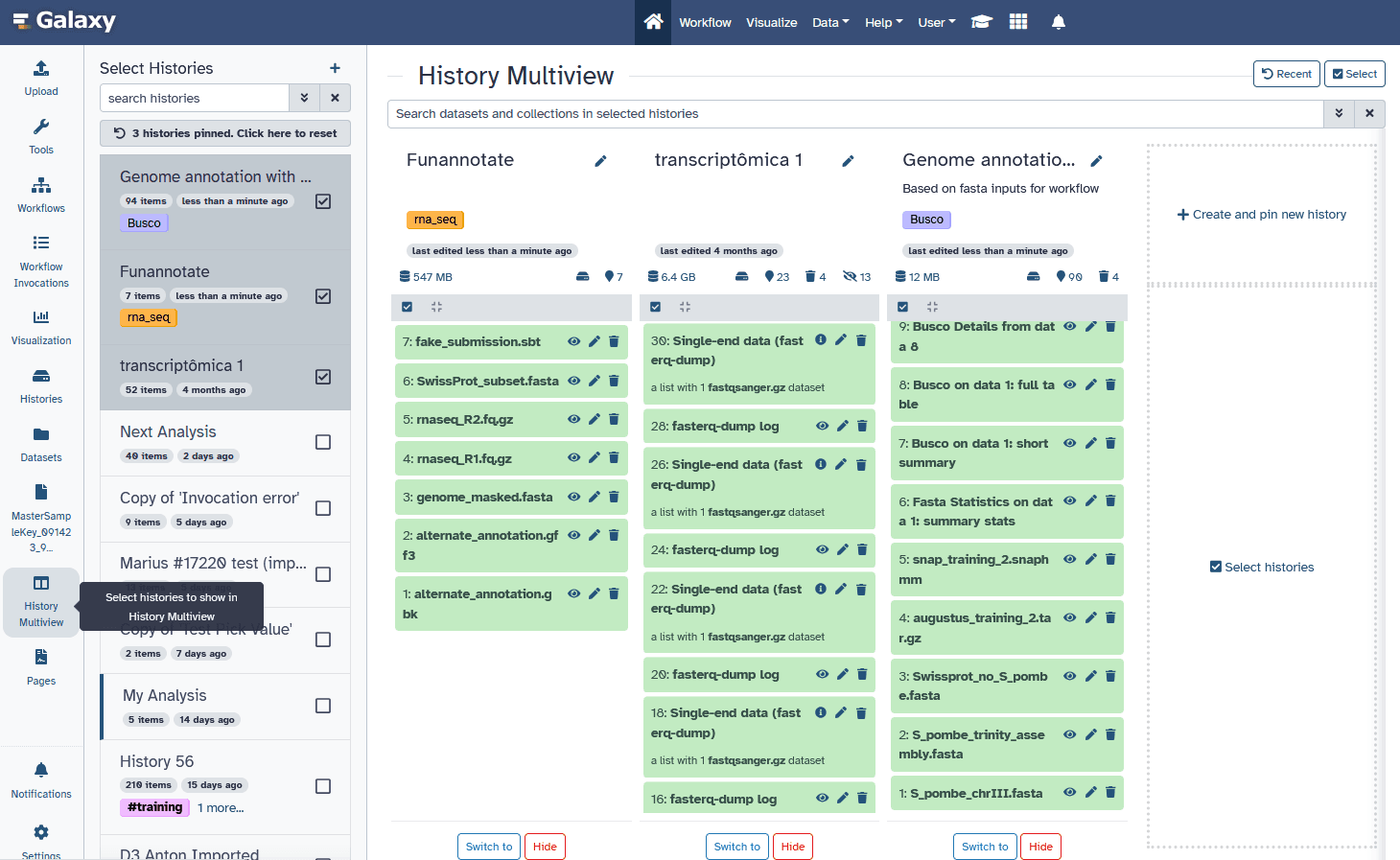Click Switch to under Funannotate

(x=489, y=847)
